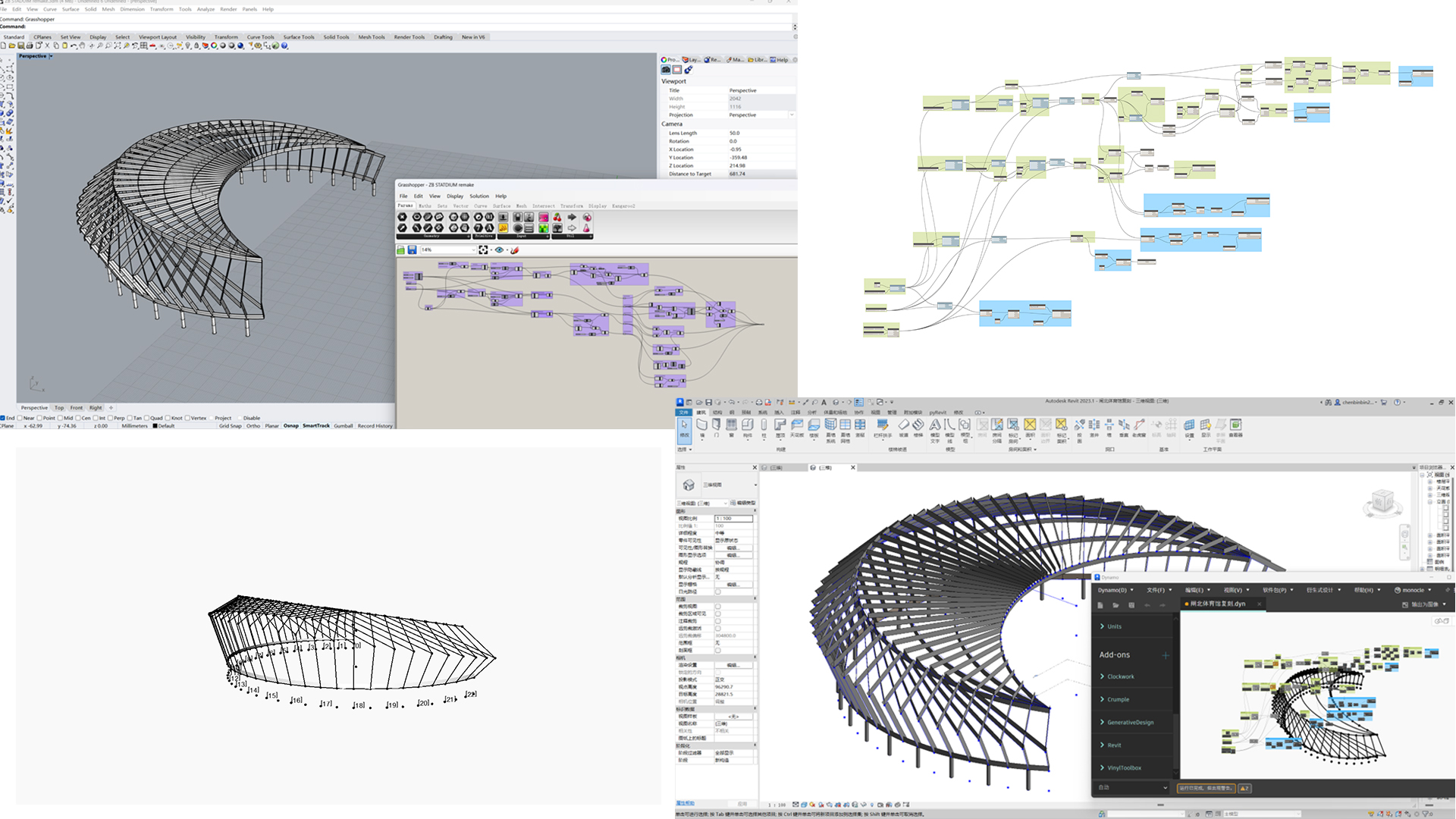Enable the Mid osnap checkbox
This screenshot has width=1456, height=819.
pyautogui.click(x=61, y=418)
